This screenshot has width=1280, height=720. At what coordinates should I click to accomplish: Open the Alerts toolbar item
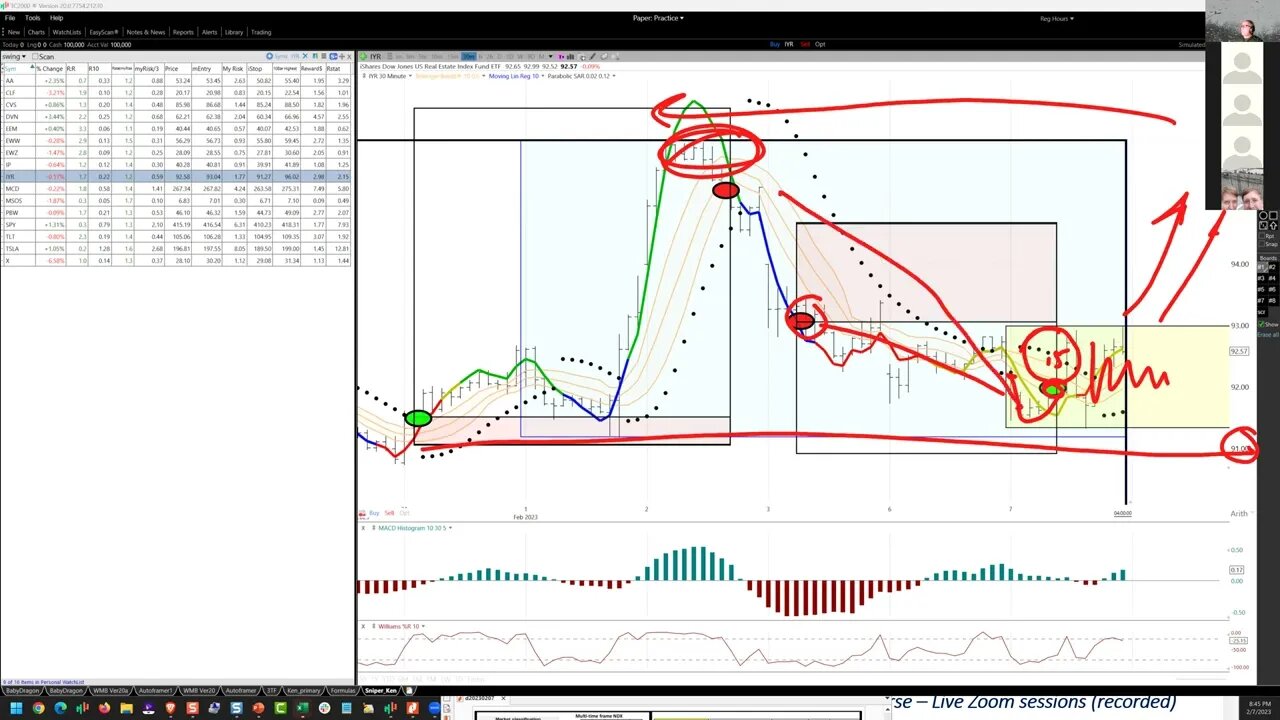pos(209,32)
